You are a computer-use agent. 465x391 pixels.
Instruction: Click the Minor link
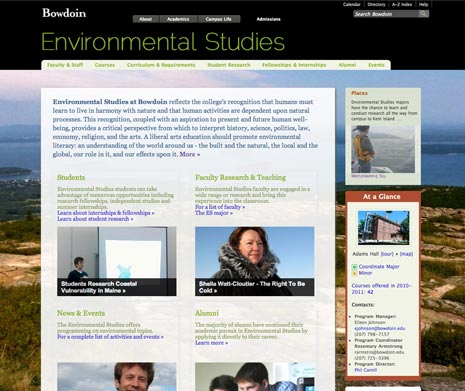click(x=365, y=273)
